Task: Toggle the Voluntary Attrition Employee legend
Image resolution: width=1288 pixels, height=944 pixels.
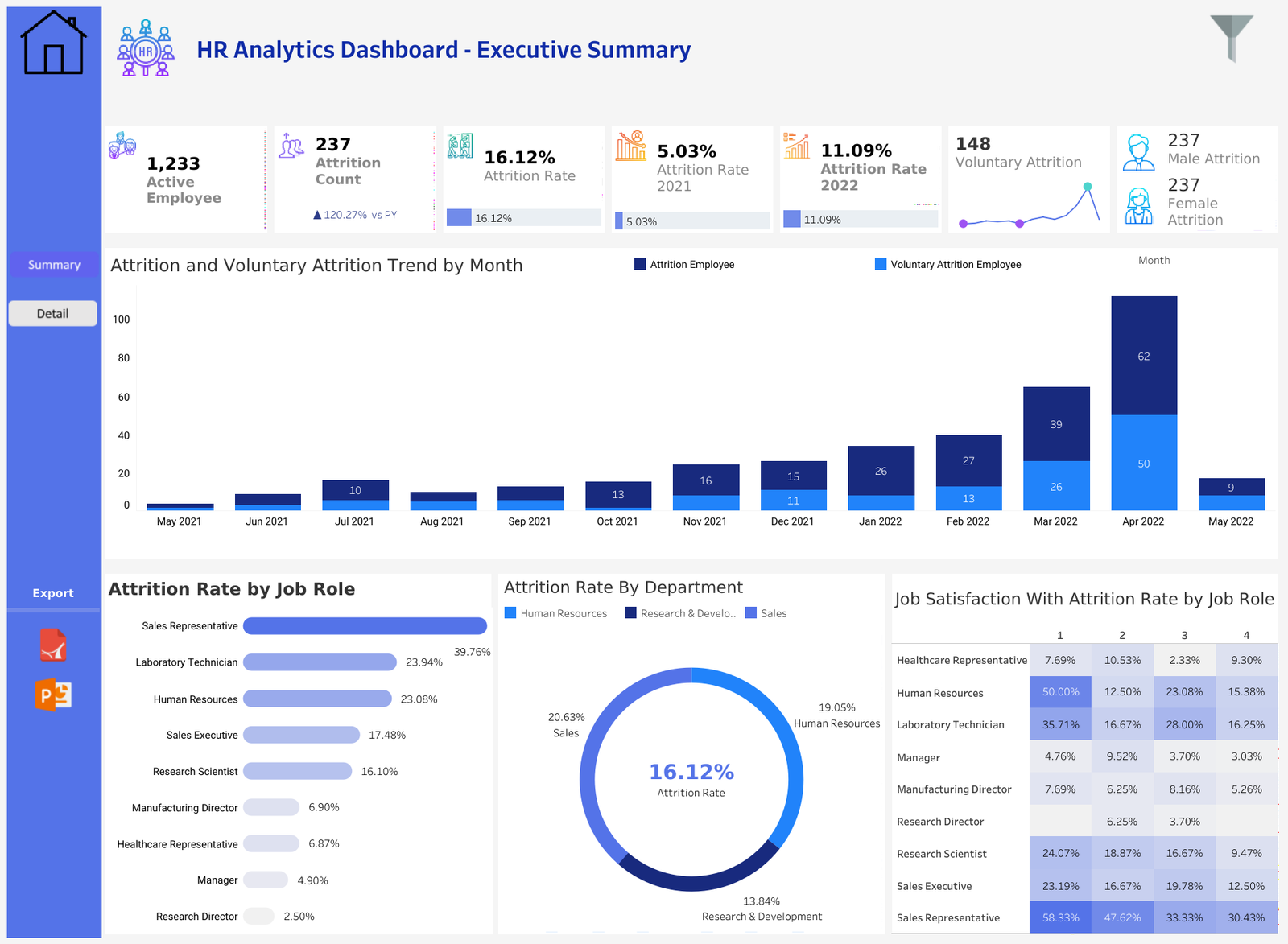Action: pyautogui.click(x=947, y=264)
